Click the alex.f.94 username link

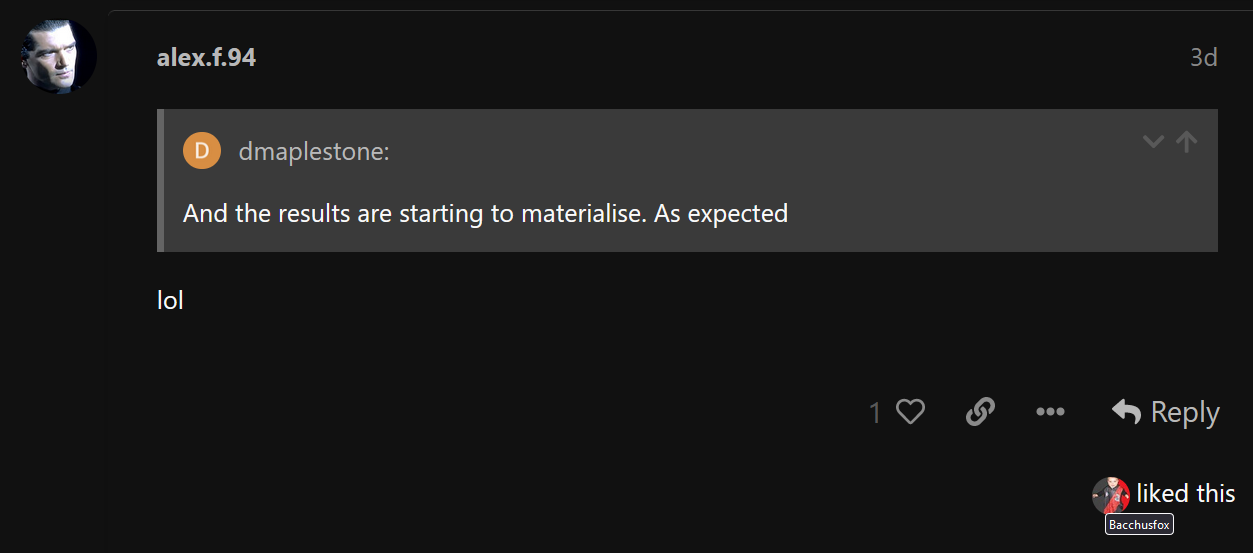206,58
